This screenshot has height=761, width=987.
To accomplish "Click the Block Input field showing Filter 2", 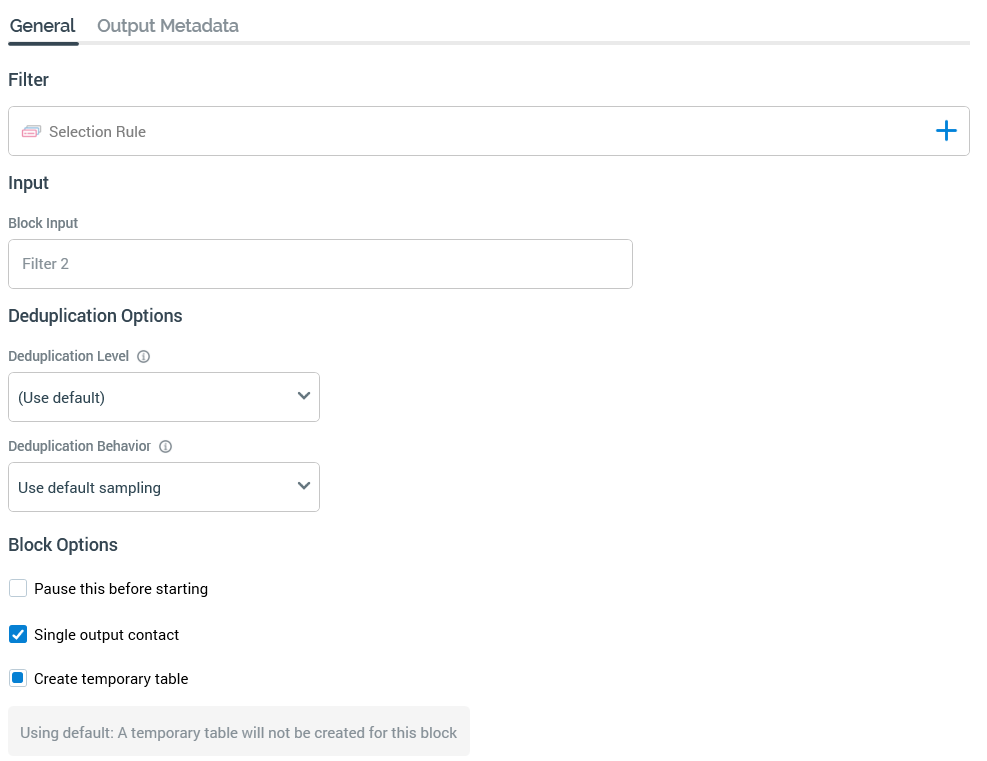I will click(320, 264).
